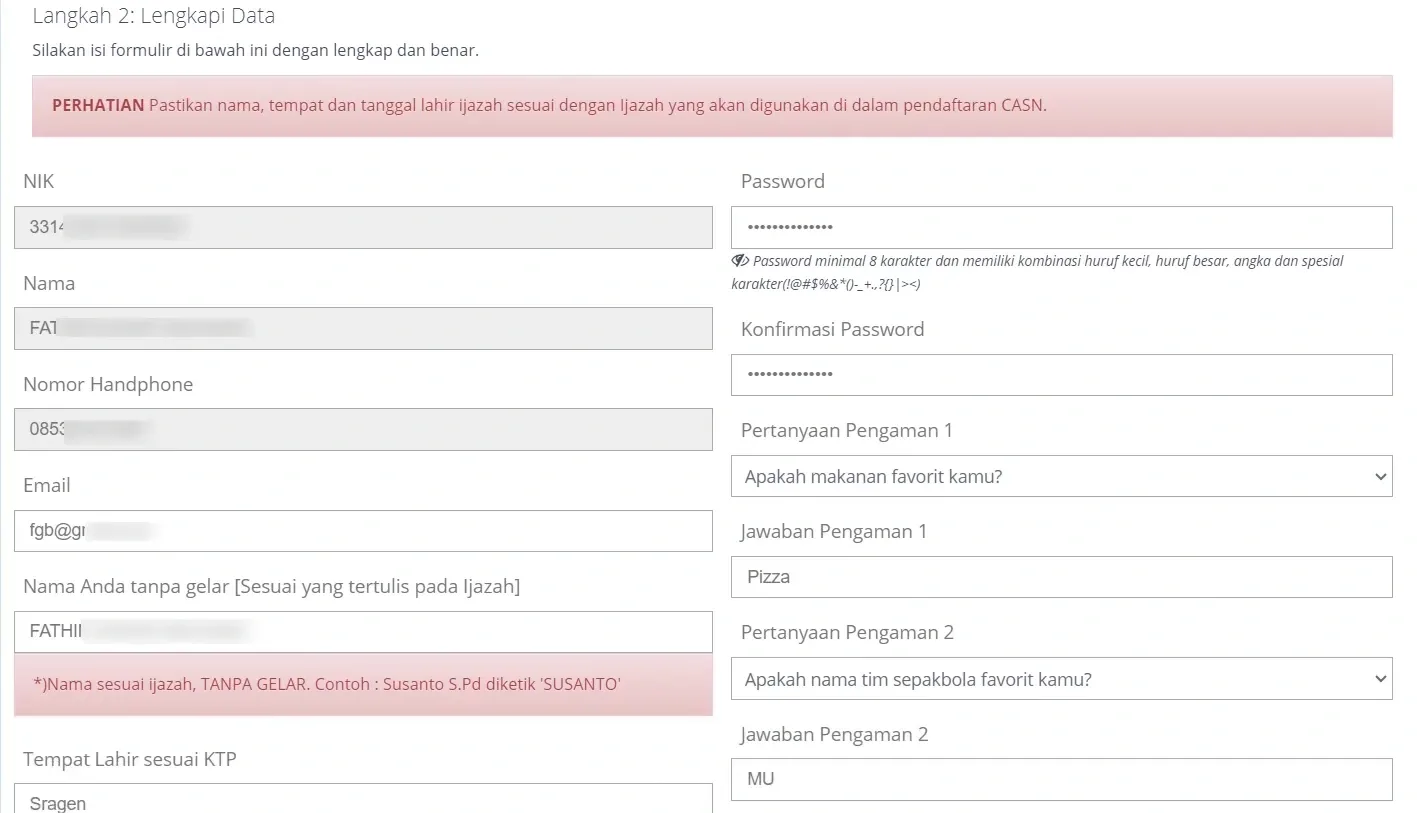Select the NIK field
This screenshot has height=813, width=1417.
pos(364,227)
